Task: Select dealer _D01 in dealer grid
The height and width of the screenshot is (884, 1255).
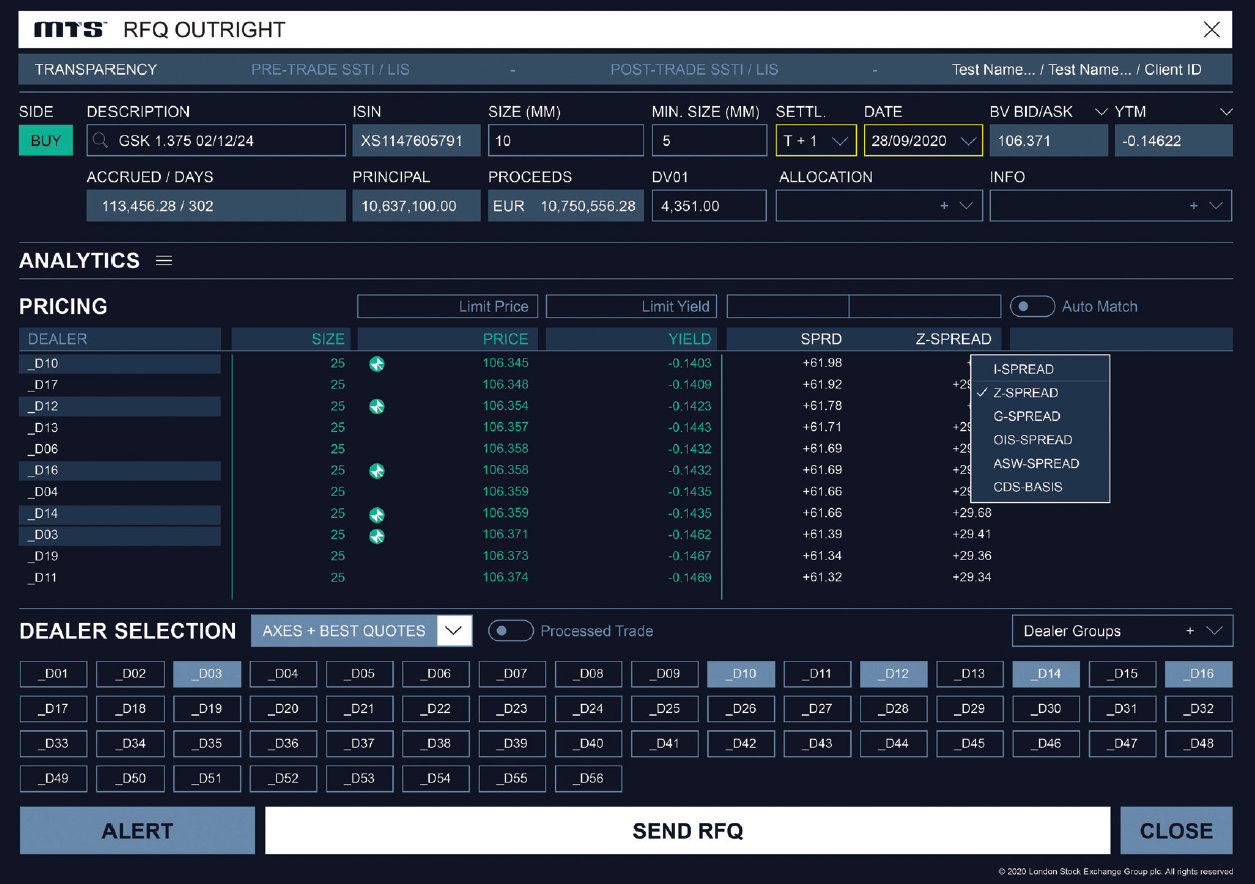Action: click(54, 674)
